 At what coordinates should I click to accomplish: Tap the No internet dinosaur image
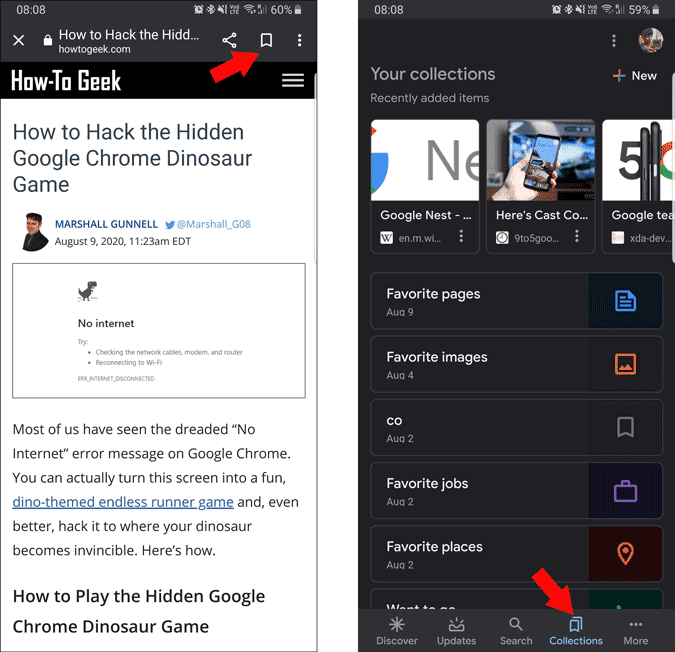(x=159, y=331)
